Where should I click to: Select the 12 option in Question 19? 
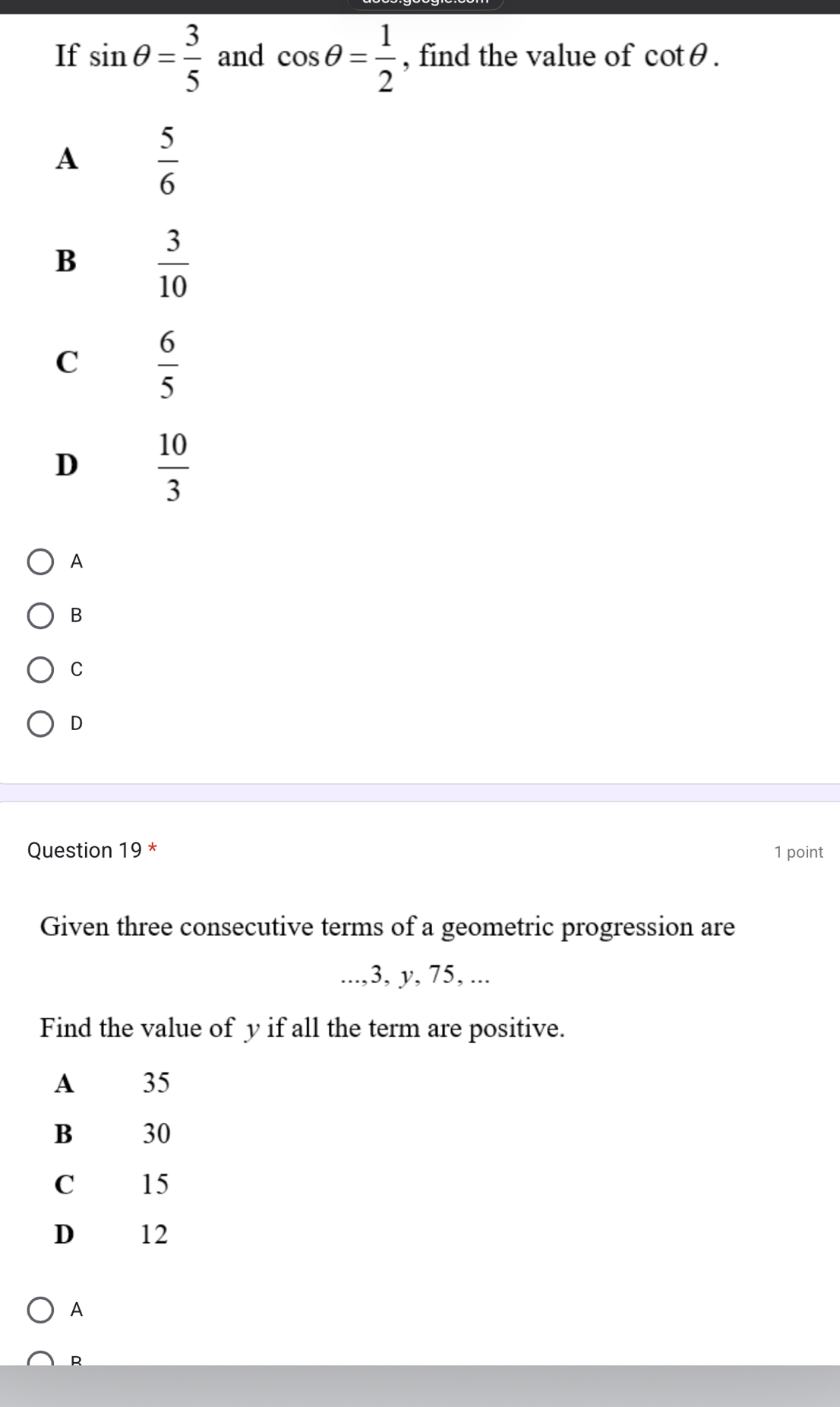[x=153, y=1235]
